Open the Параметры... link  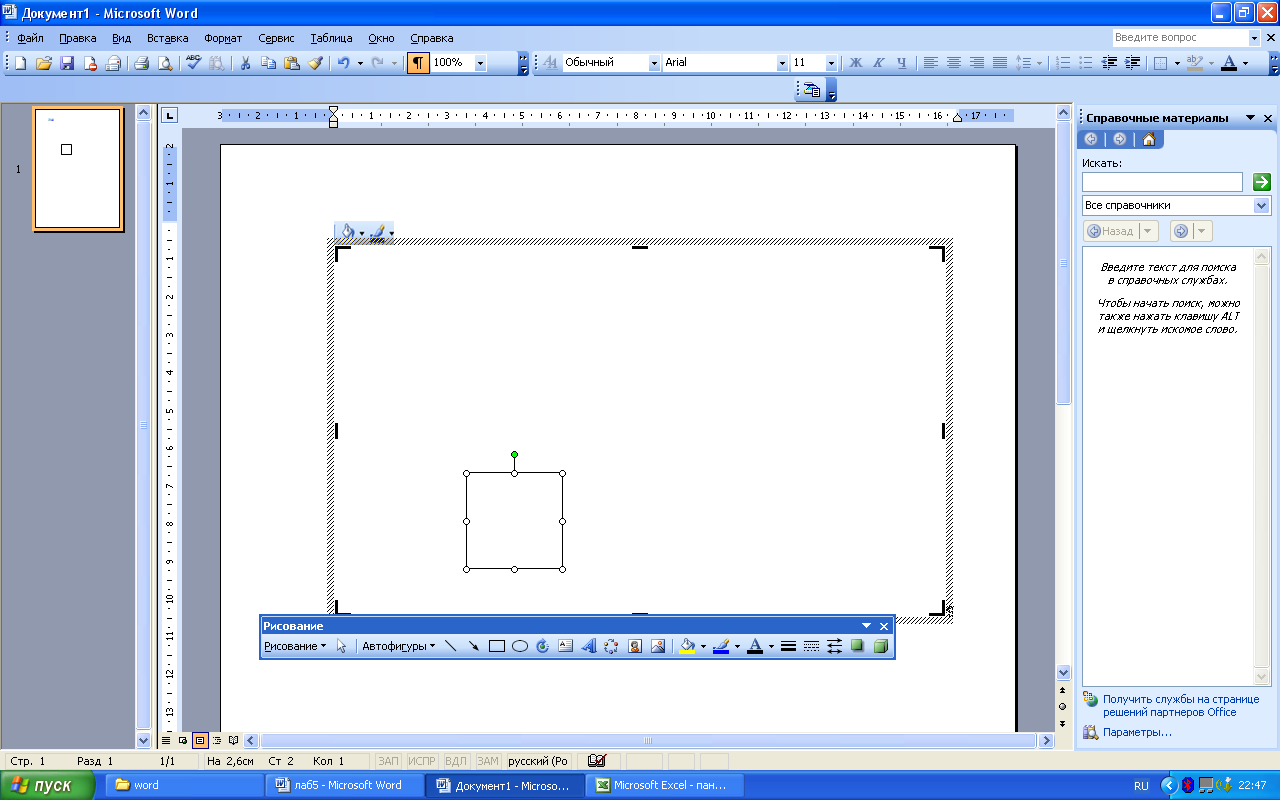pyautogui.click(x=1137, y=732)
